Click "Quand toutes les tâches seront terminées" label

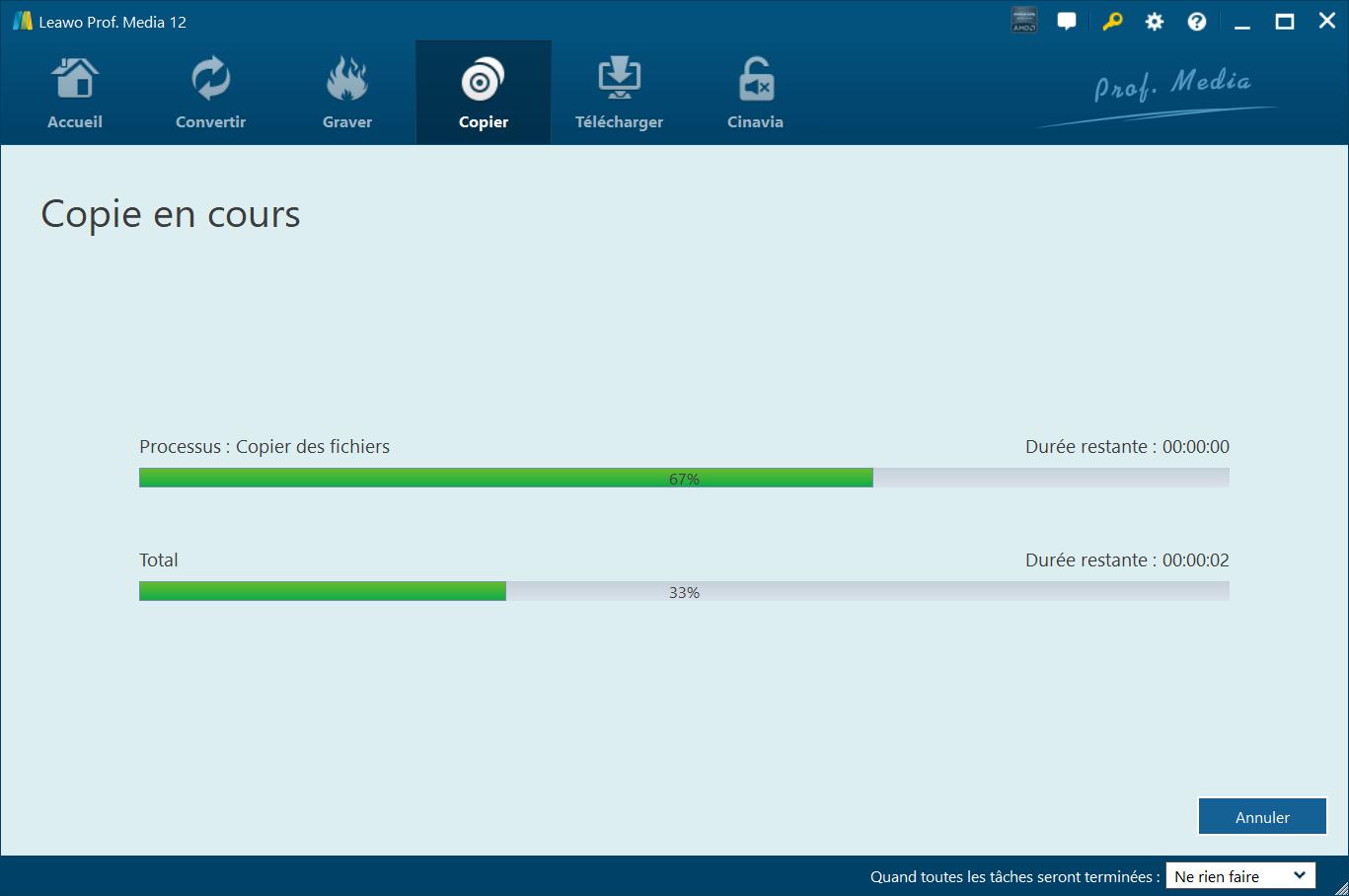(1014, 876)
